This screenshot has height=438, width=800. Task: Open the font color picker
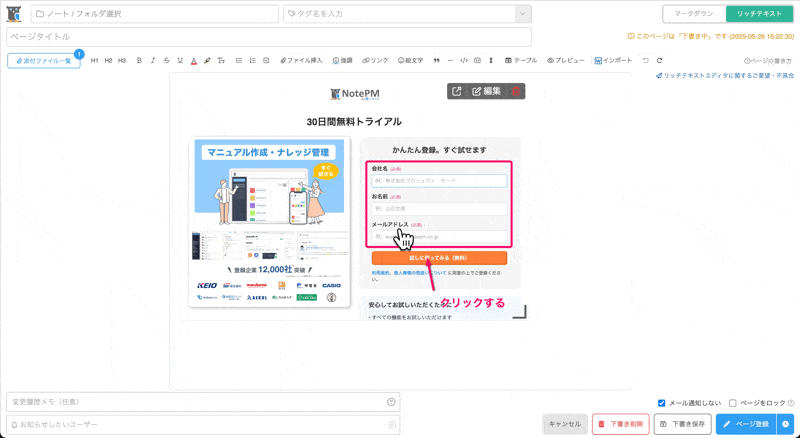pyautogui.click(x=193, y=61)
